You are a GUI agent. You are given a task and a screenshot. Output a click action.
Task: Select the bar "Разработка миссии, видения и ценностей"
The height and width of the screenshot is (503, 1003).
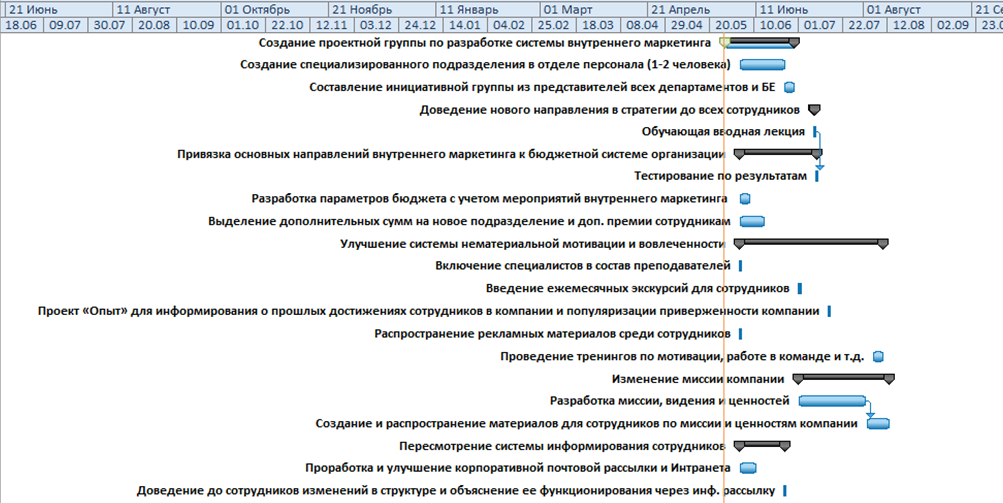click(831, 400)
